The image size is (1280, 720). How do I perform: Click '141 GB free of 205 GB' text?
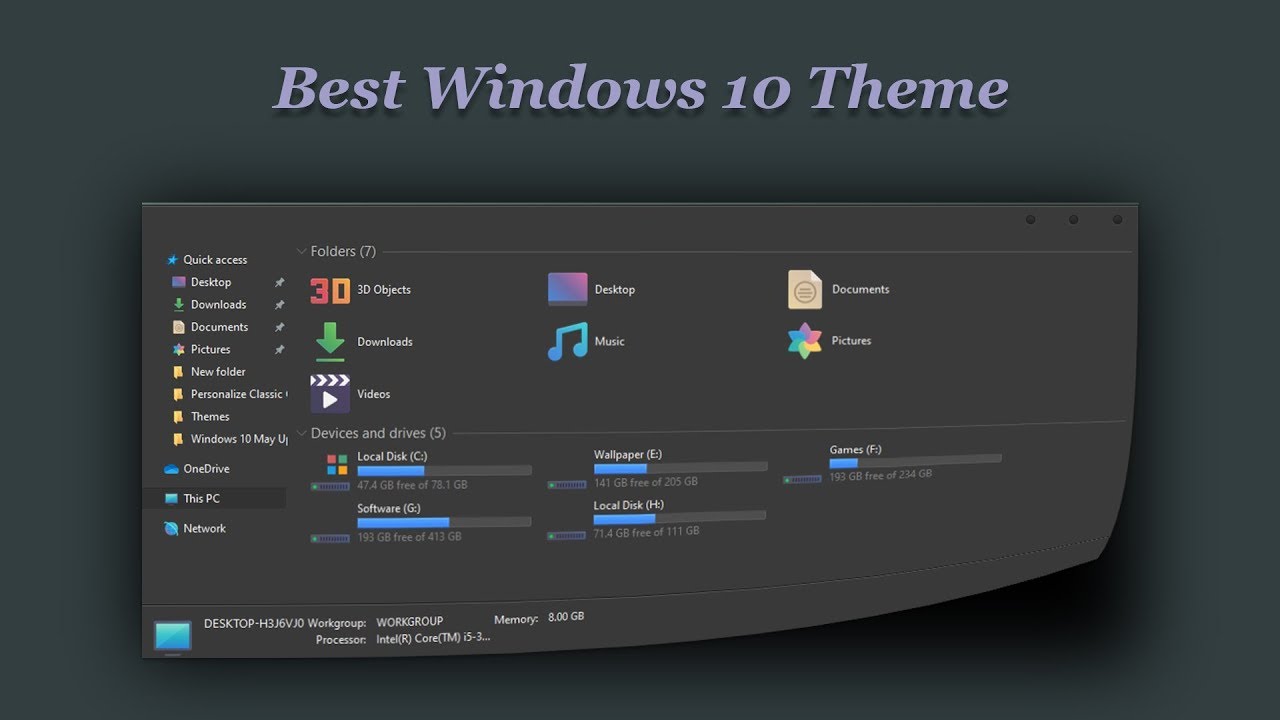click(646, 482)
